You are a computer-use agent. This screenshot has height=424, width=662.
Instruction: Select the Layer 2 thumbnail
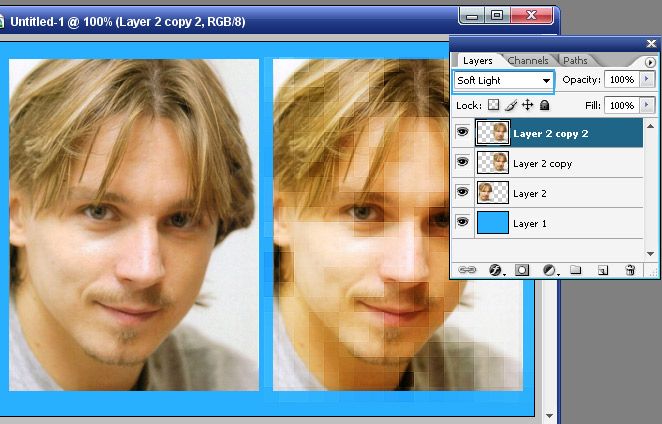[493, 193]
